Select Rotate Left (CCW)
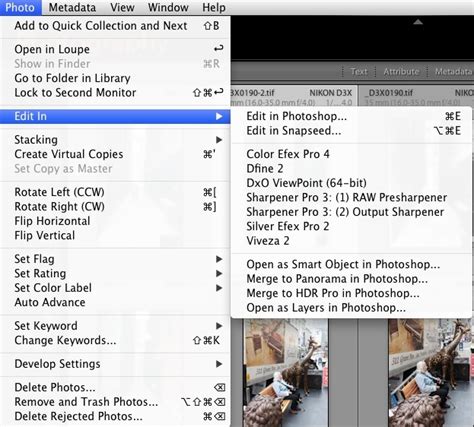 (x=115, y=192)
